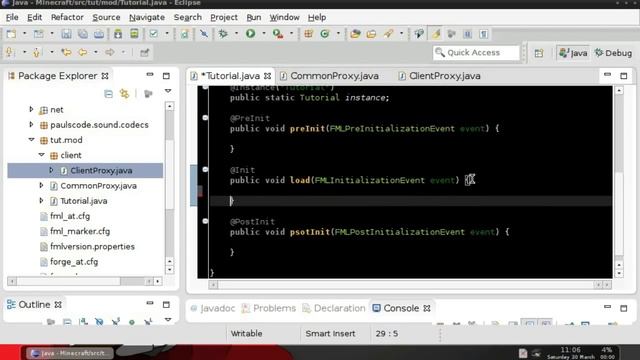Open the Navigate menu
This screenshot has width=640, height=360.
(147, 17)
